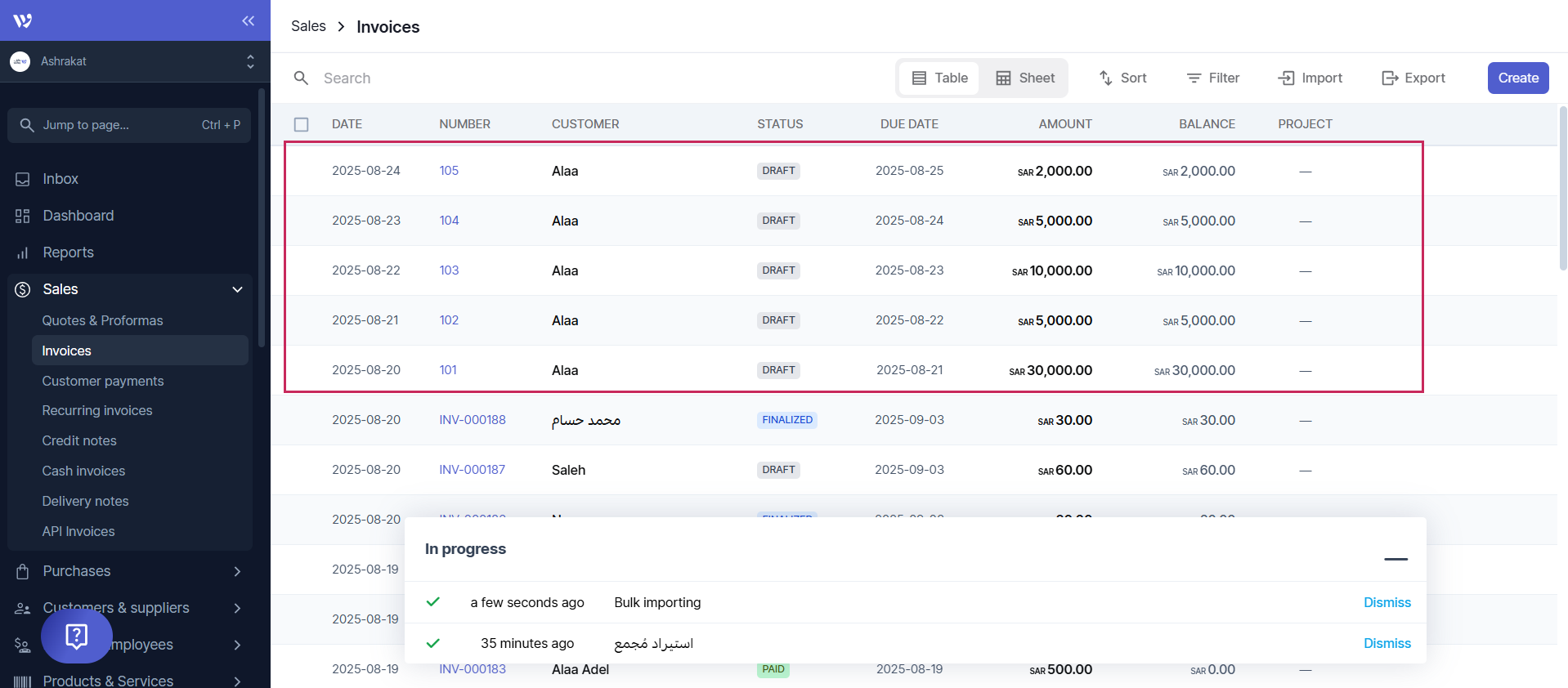Screen dimensions: 1568x688
Task: Collapse the sidebar with double-chevron icon
Action: [248, 20]
